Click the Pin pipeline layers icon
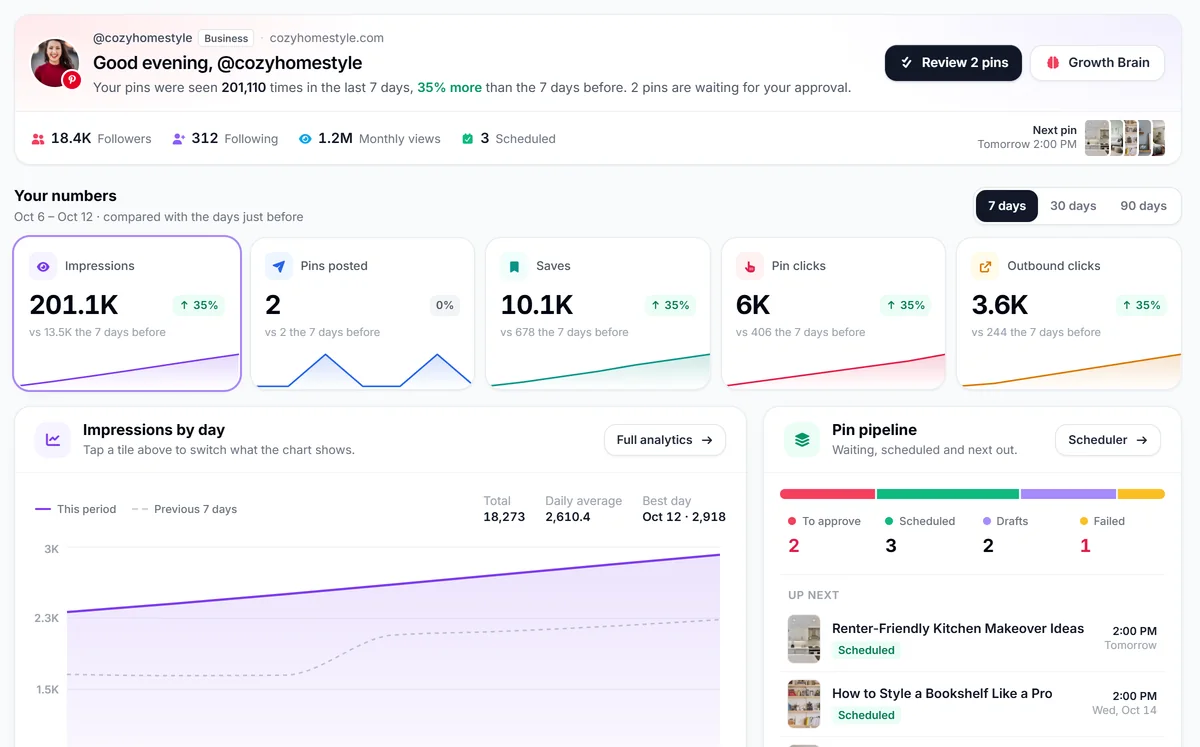 tap(802, 439)
